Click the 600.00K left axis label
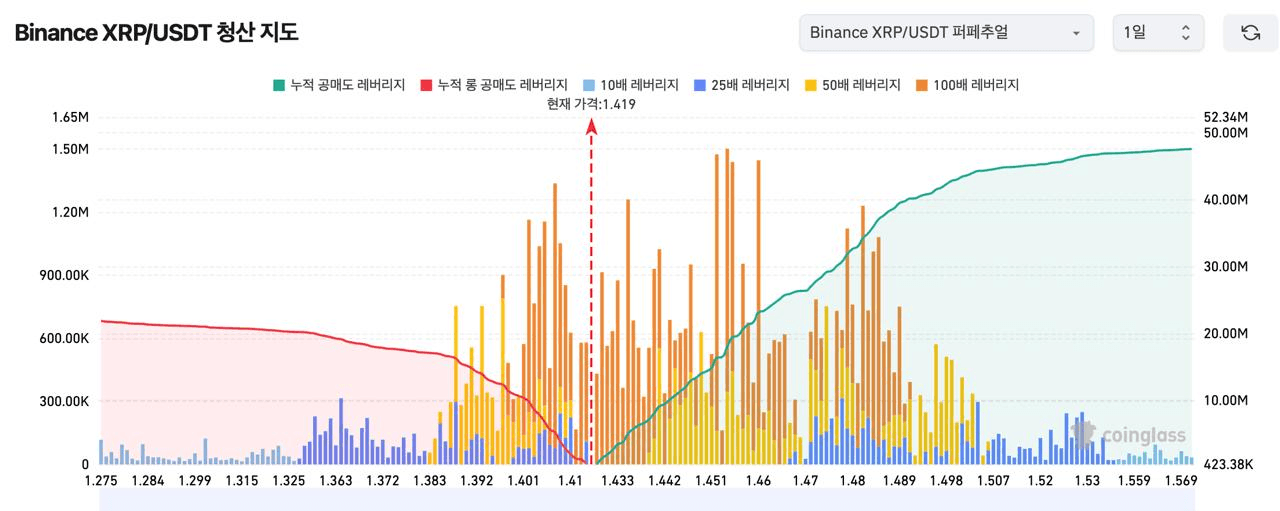This screenshot has height=511, width=1280. tap(63, 338)
